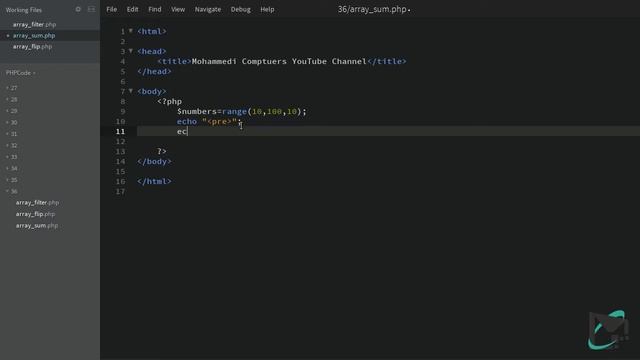This screenshot has height=360, width=640.
Task: Open the PHPCode project dropdown
Action: pos(20,73)
